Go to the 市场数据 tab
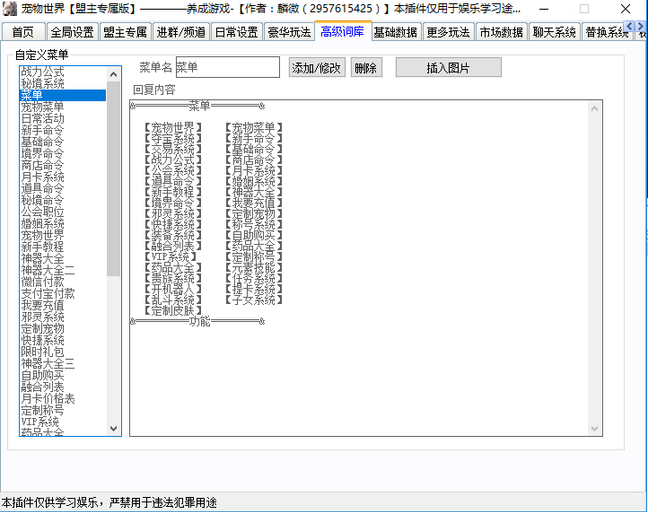The image size is (648, 512). (497, 32)
